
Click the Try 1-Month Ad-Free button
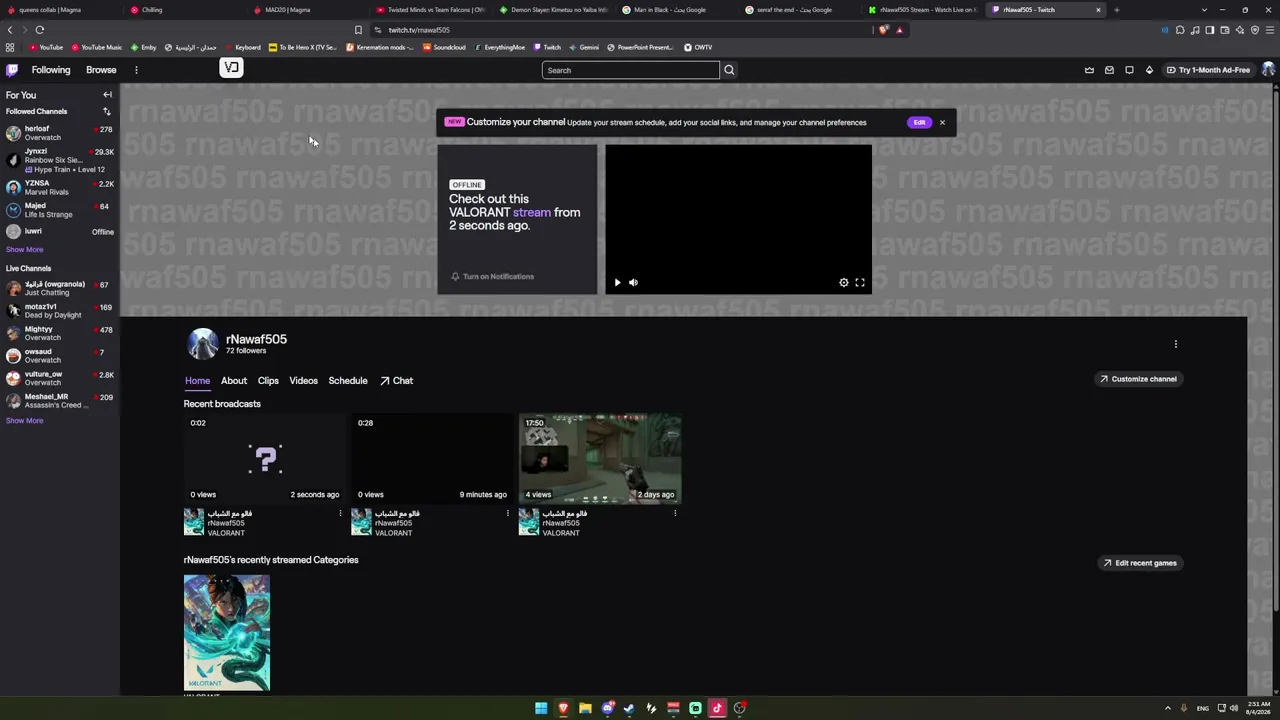coord(1207,70)
